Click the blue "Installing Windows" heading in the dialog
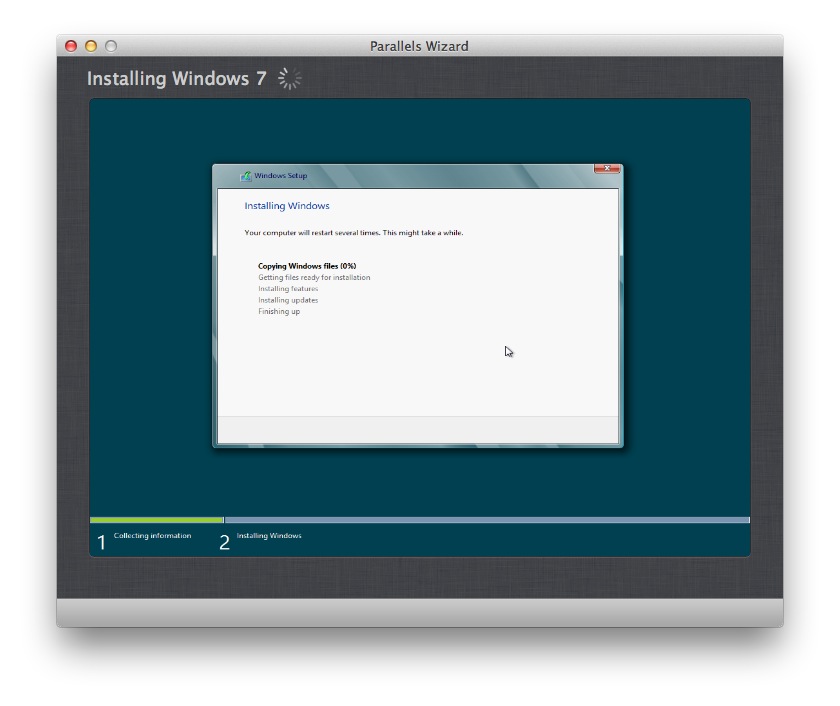The width and height of the screenshot is (840, 706). (x=287, y=206)
